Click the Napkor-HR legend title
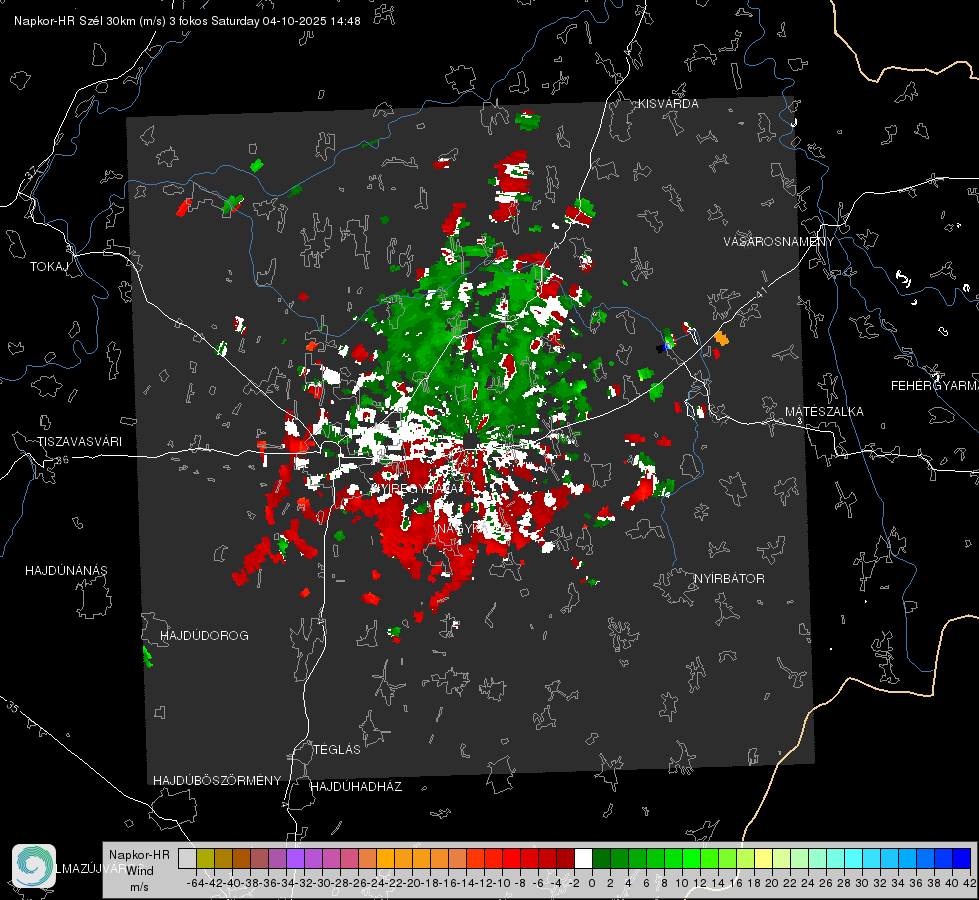979x900 pixels. [x=139, y=854]
